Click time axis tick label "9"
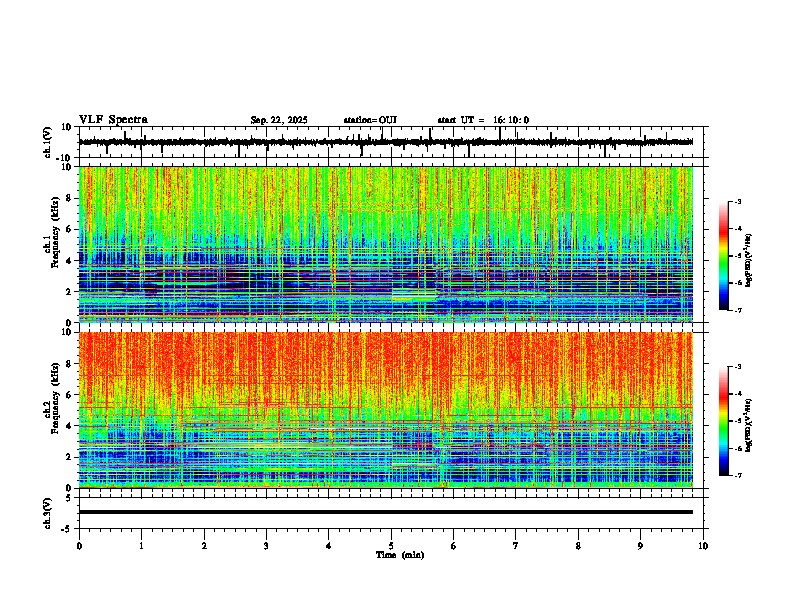Image resolution: width=792 pixels, height=612 pixels. point(640,546)
